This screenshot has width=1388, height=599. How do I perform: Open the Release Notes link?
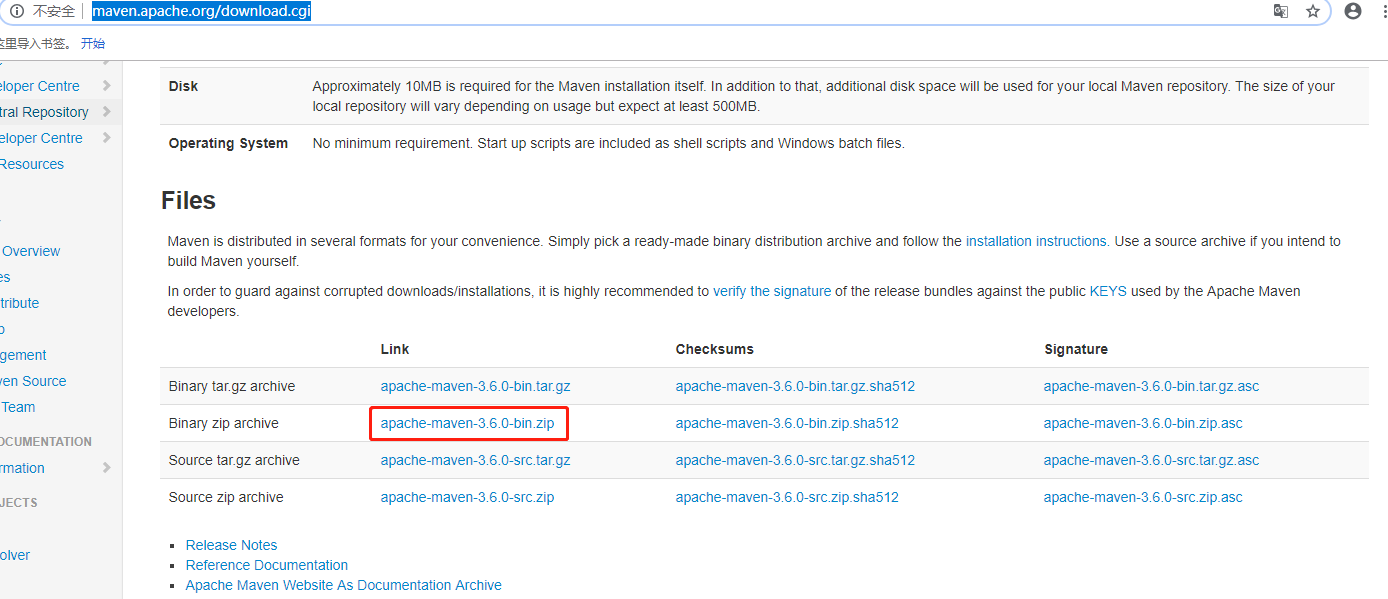232,545
